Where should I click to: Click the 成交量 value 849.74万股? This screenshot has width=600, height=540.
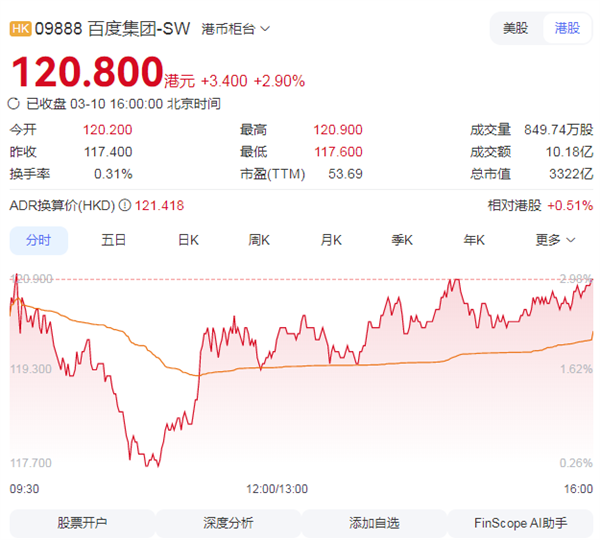(558, 130)
